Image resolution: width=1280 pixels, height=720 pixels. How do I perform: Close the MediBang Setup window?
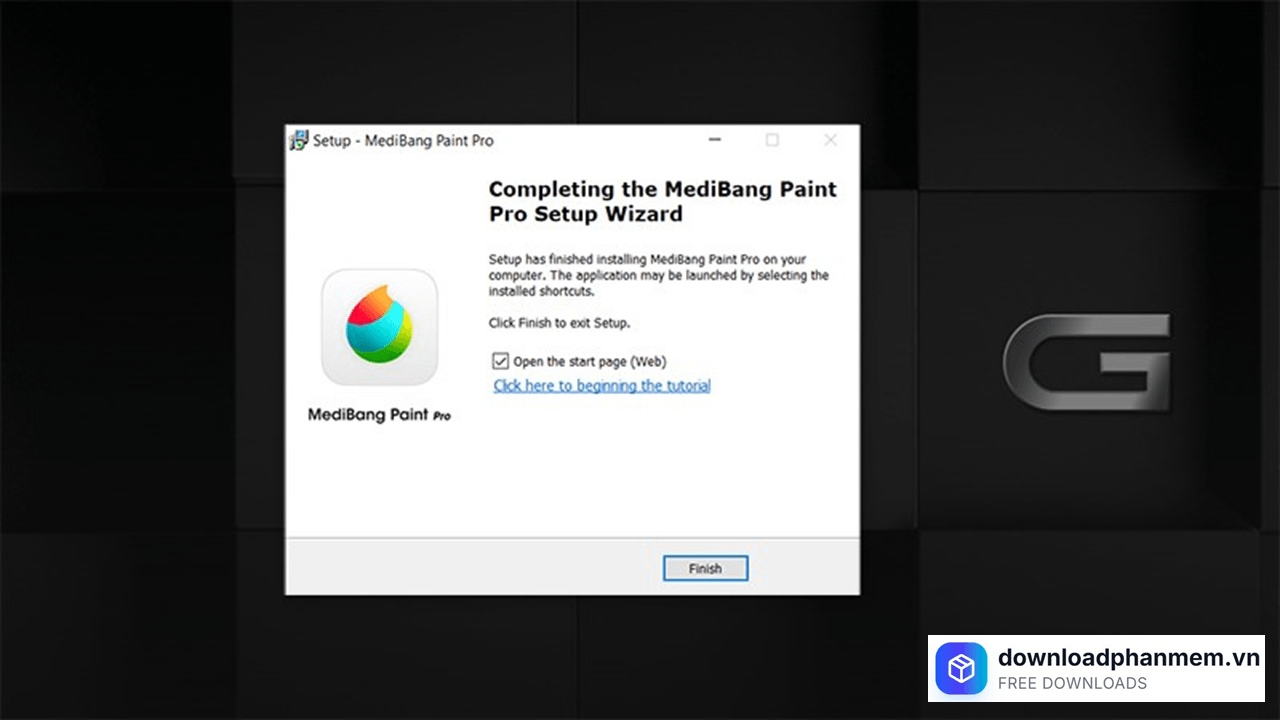(830, 141)
